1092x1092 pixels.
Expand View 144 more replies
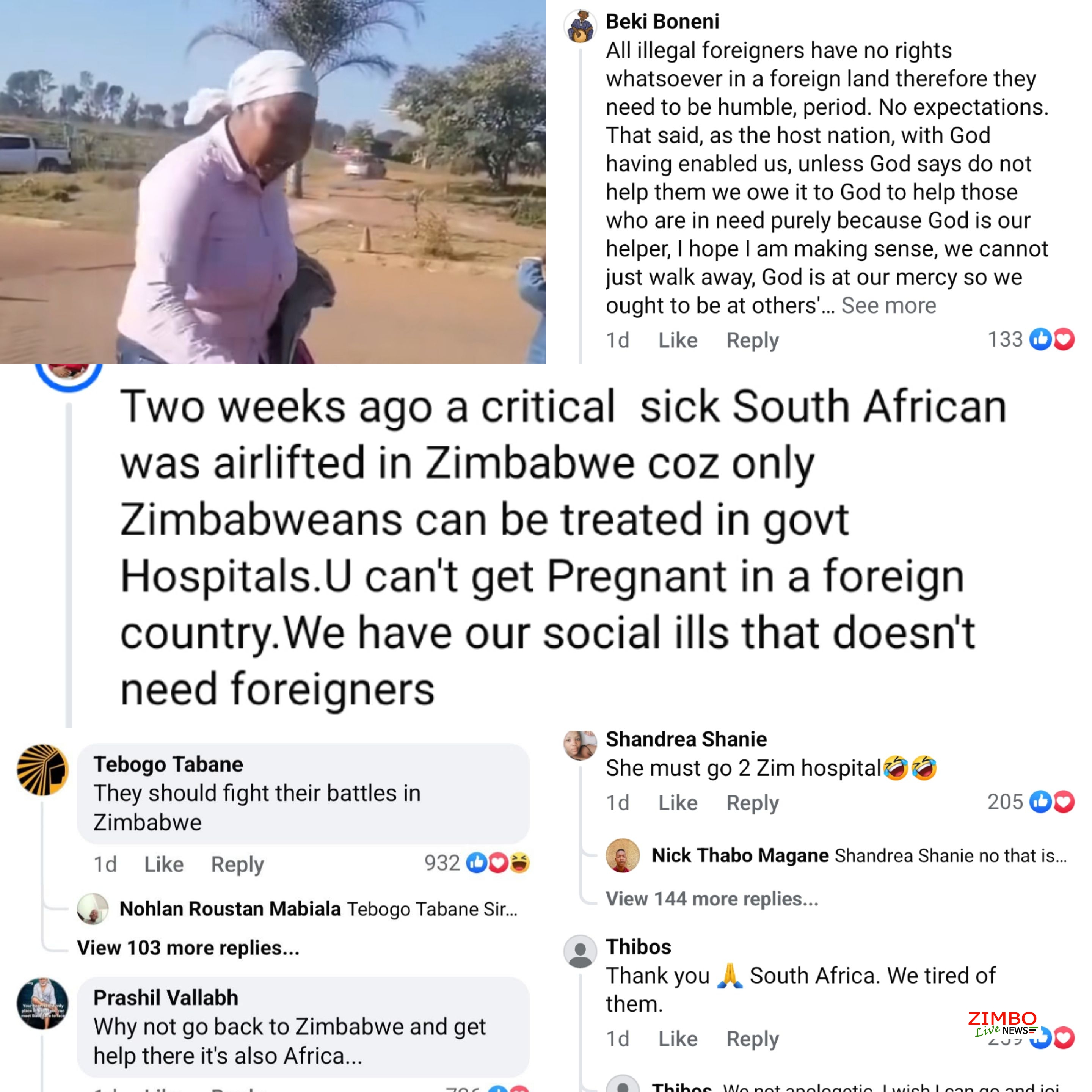pos(712,899)
